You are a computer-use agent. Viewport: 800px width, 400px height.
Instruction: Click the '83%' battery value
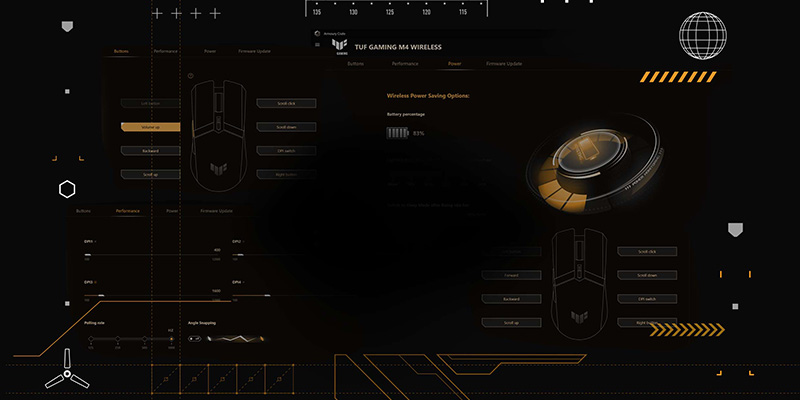[418, 133]
